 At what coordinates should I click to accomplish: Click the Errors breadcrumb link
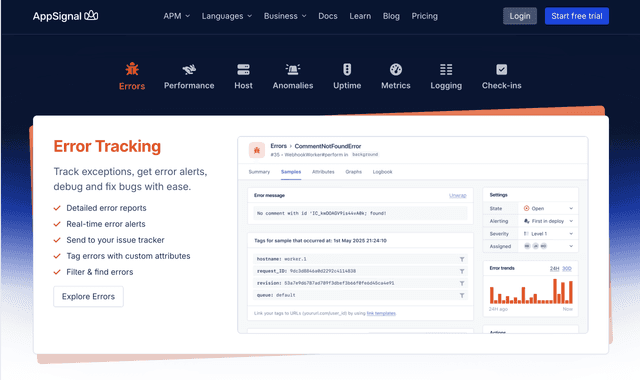coord(278,146)
